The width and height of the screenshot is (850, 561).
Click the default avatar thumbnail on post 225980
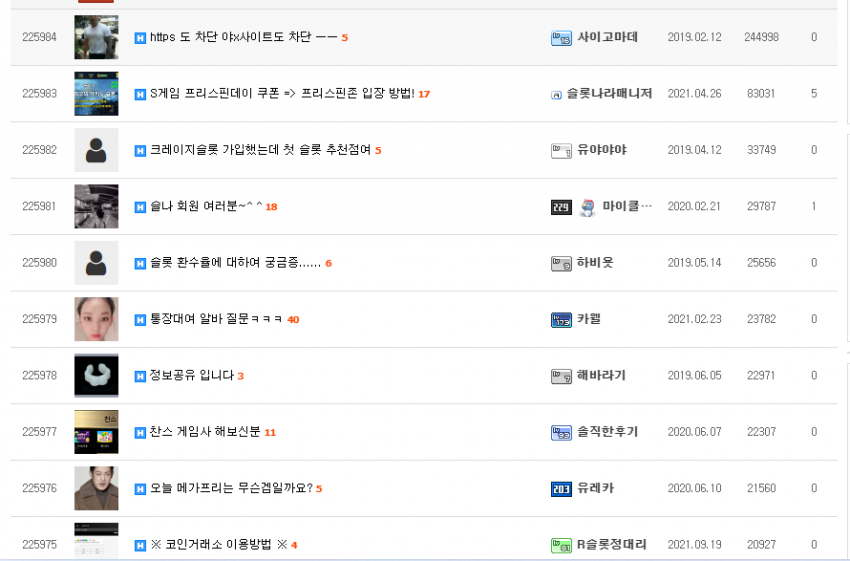pyautogui.click(x=96, y=262)
